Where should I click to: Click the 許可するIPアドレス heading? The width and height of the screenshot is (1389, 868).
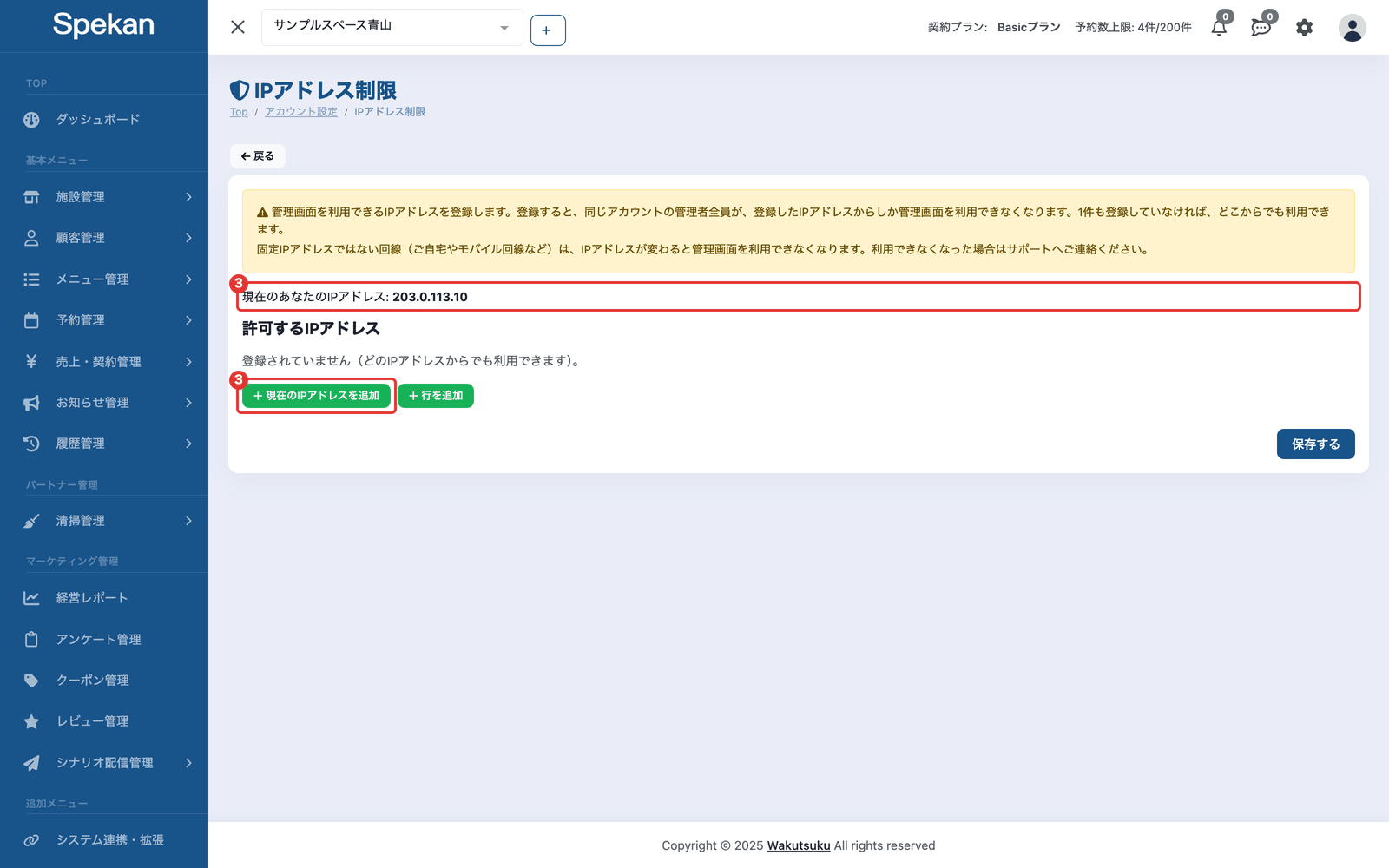coord(311,329)
